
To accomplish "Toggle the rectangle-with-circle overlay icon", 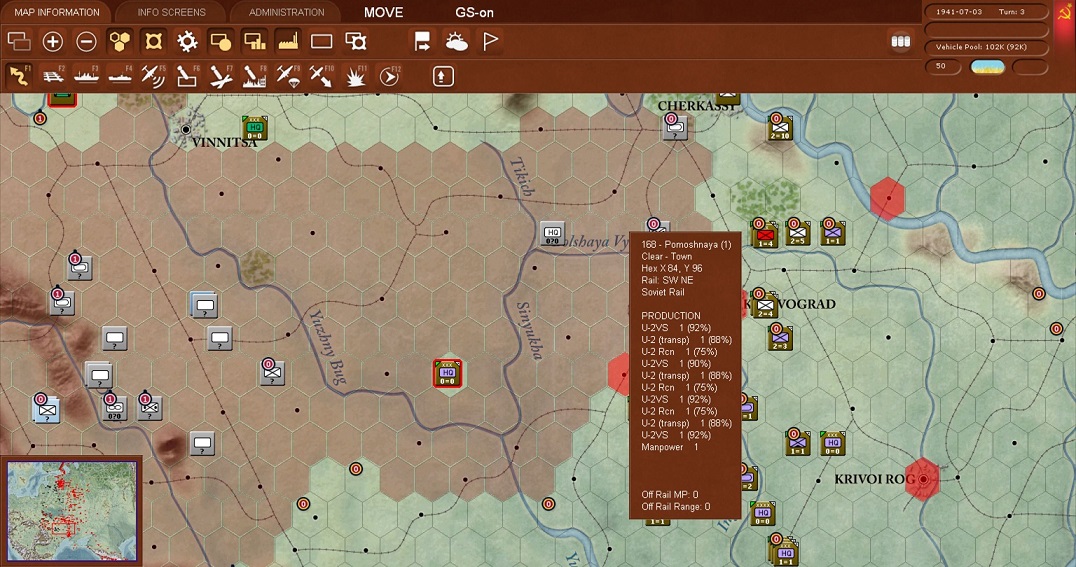I will coord(220,42).
